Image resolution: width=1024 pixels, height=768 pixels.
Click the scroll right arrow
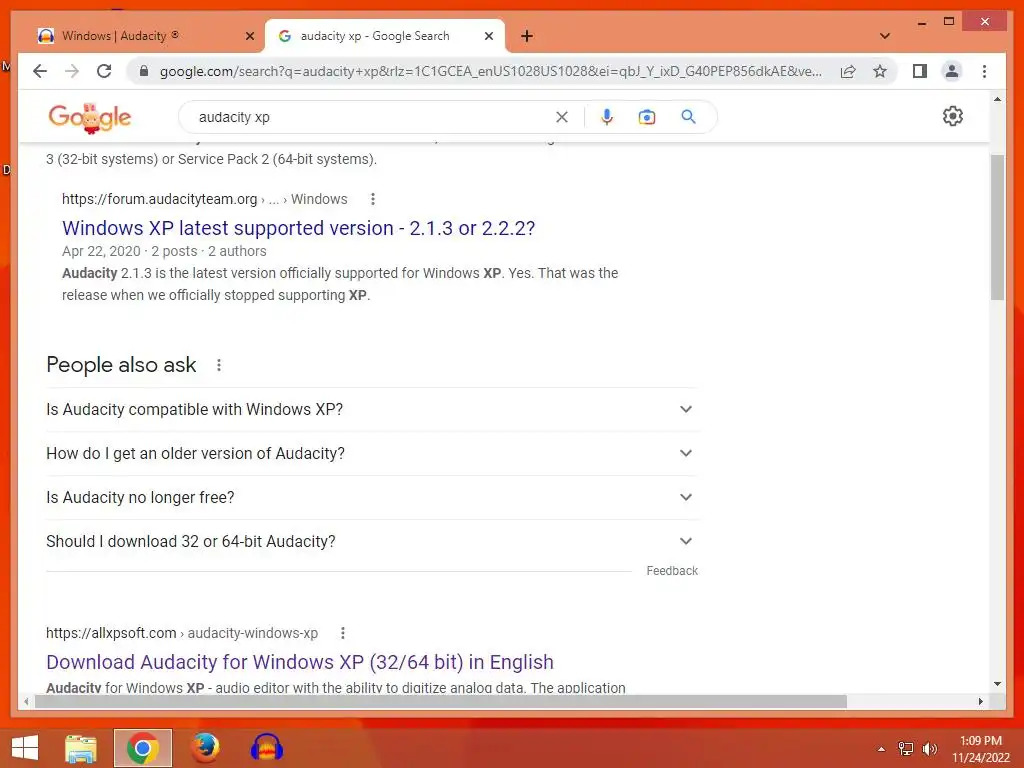tap(980, 702)
